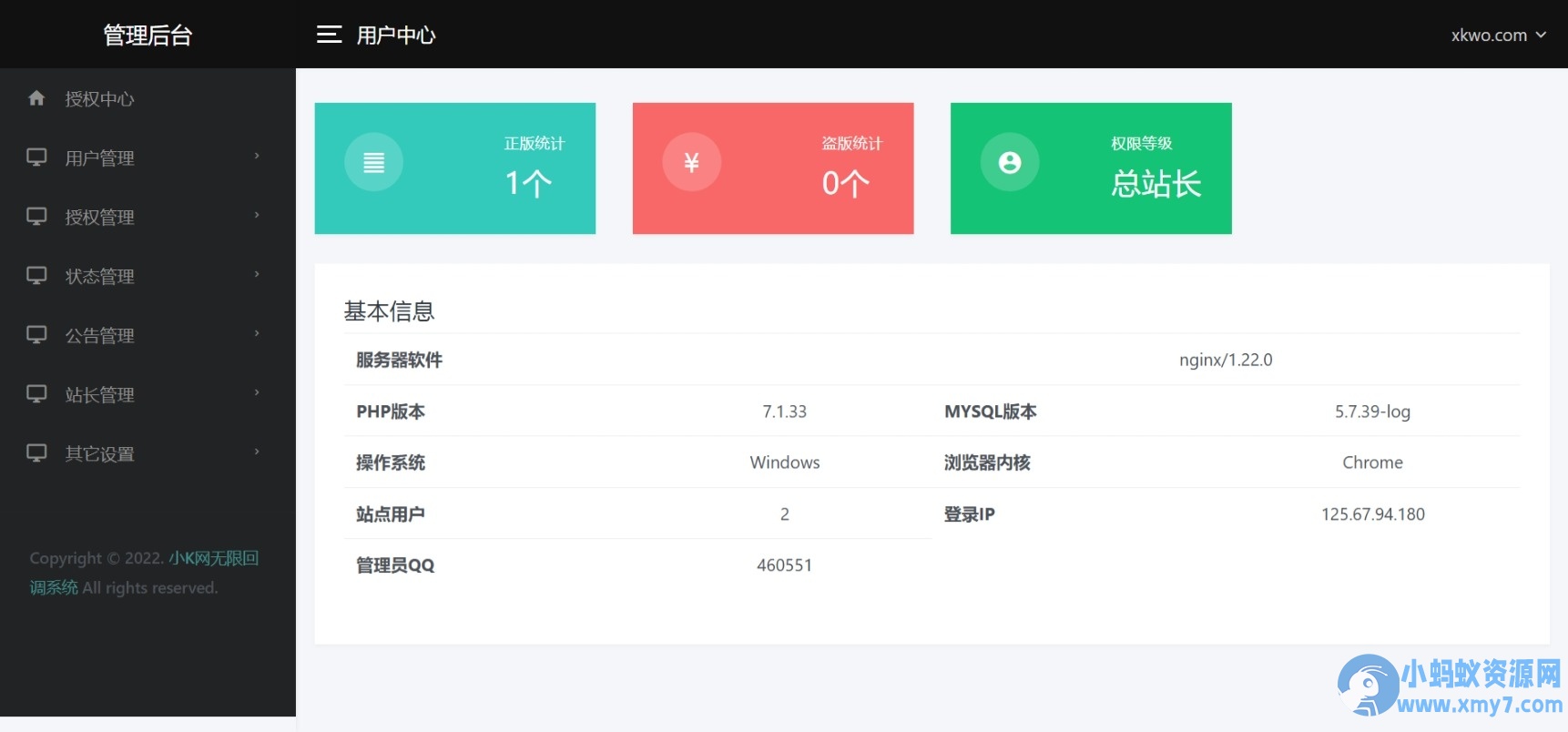The height and width of the screenshot is (732, 1568).
Task: Expand the 其它设置 chevron
Action: point(257,452)
